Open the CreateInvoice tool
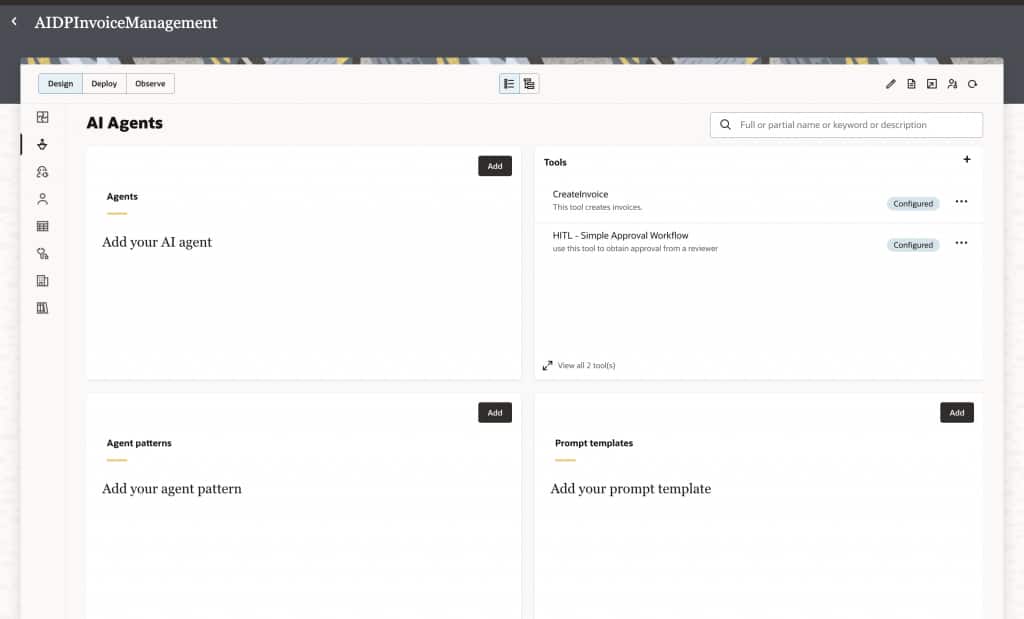The height and width of the screenshot is (619, 1024). pyautogui.click(x=580, y=194)
